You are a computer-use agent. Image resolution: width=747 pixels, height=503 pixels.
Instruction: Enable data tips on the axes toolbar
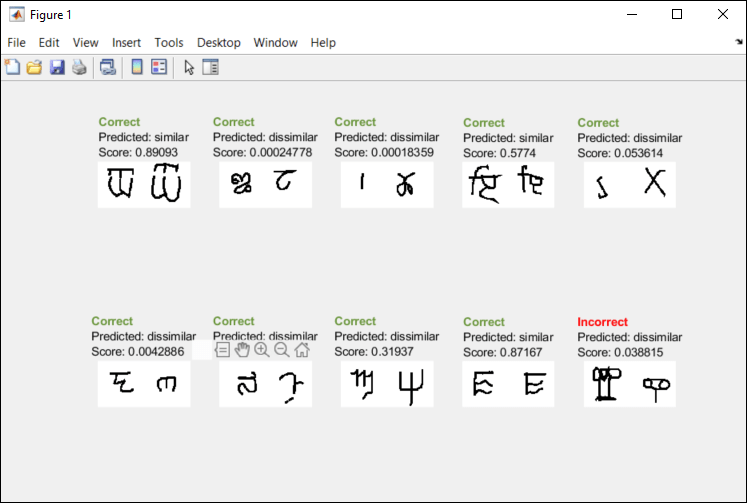222,350
